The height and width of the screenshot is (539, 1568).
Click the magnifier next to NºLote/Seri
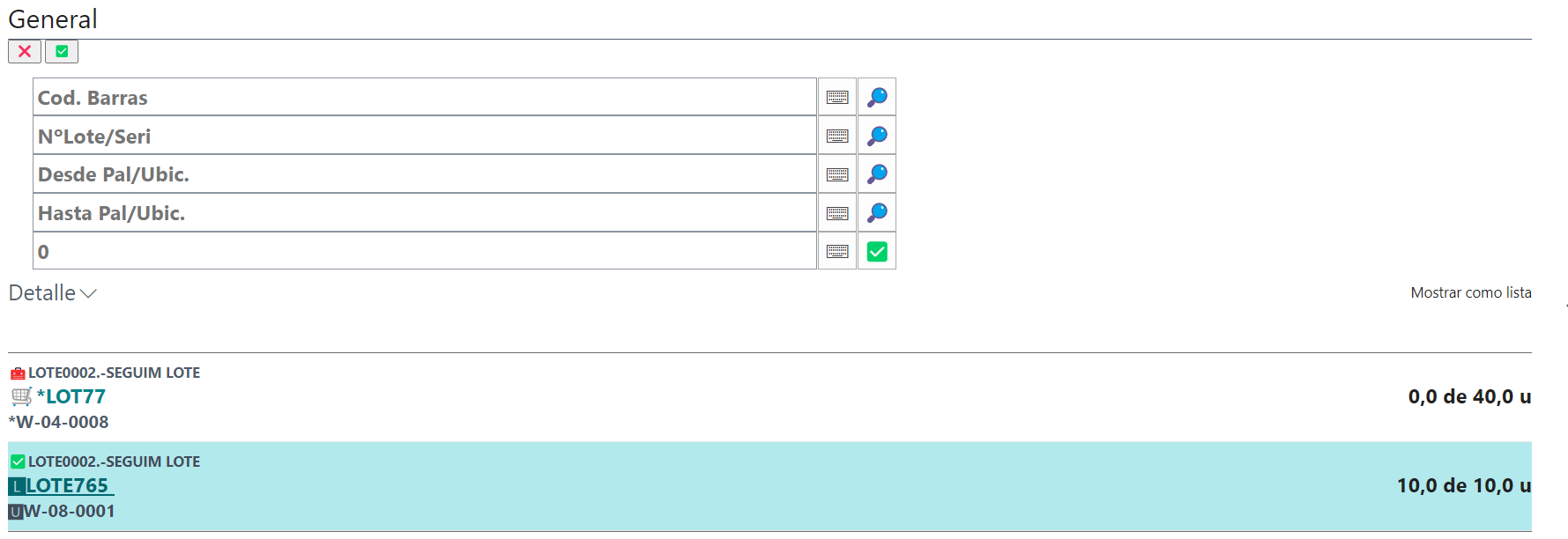point(877,136)
